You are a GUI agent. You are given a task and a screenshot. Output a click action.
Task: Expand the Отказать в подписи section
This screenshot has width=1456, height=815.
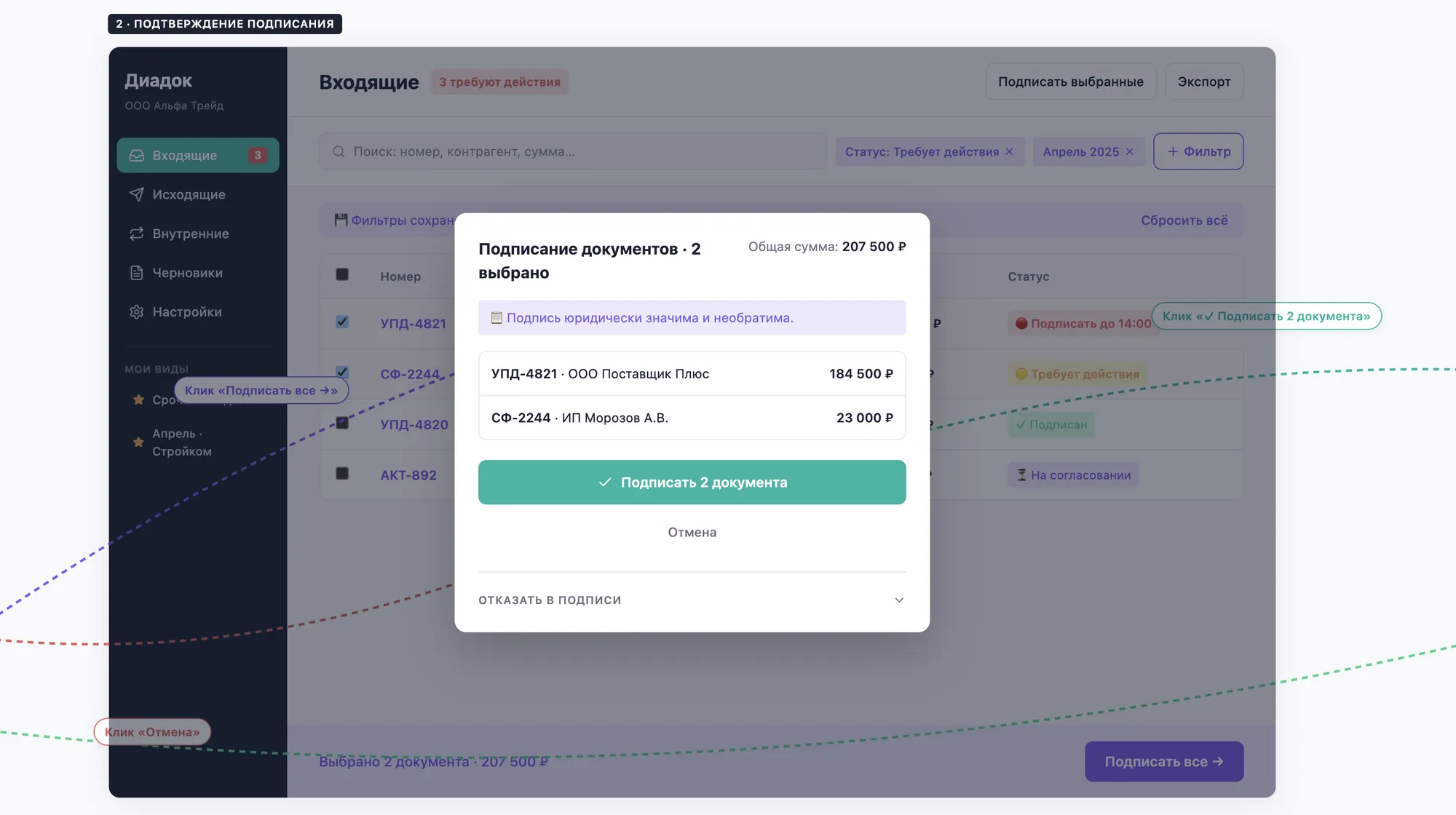pyautogui.click(x=692, y=600)
